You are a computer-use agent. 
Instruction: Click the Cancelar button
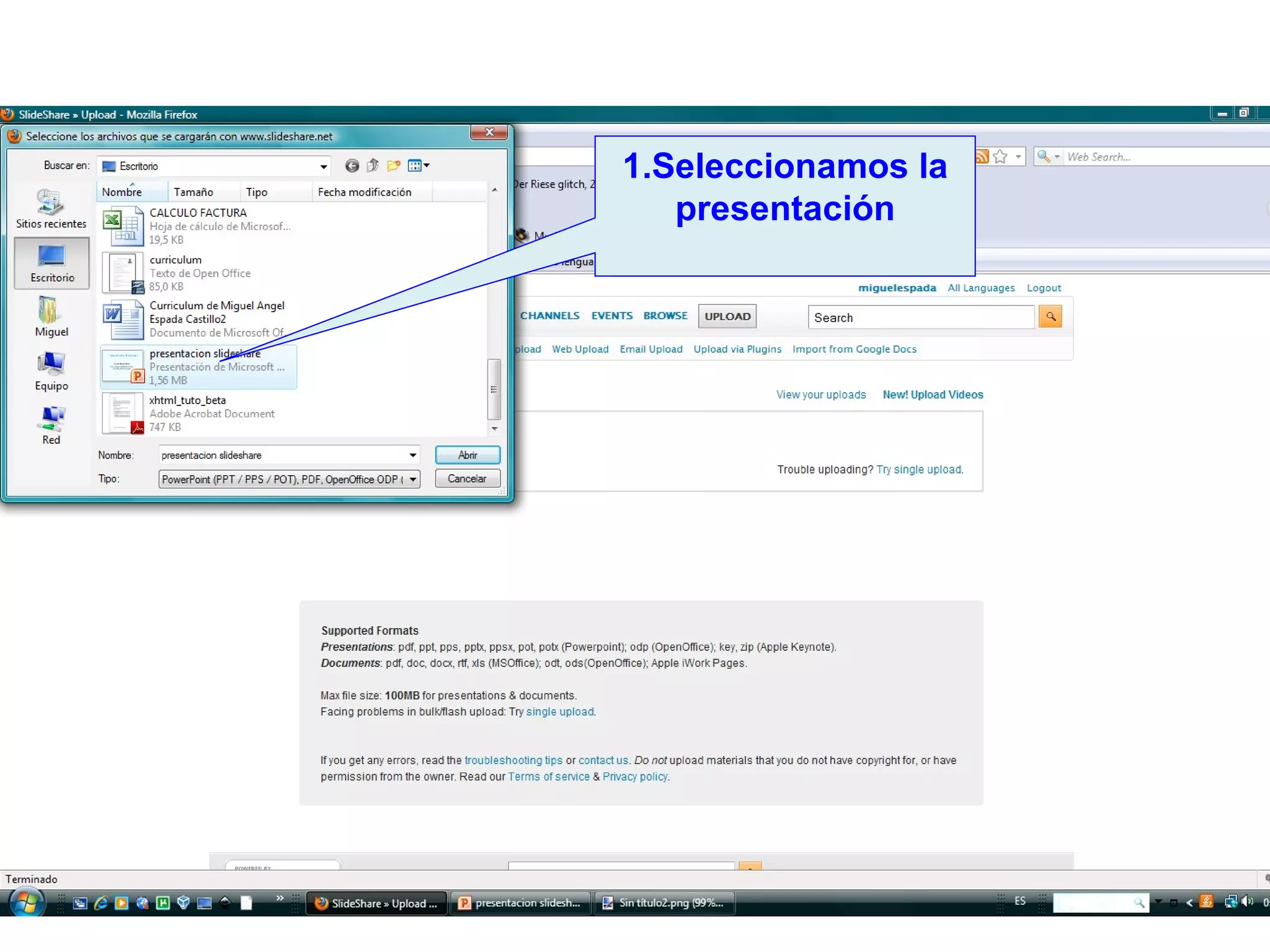click(468, 478)
